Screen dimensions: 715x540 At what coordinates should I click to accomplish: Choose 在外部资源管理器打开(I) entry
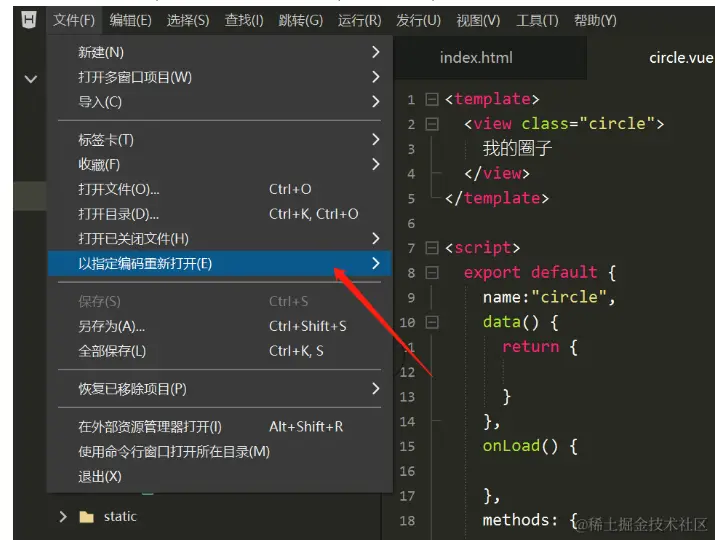pos(220,426)
